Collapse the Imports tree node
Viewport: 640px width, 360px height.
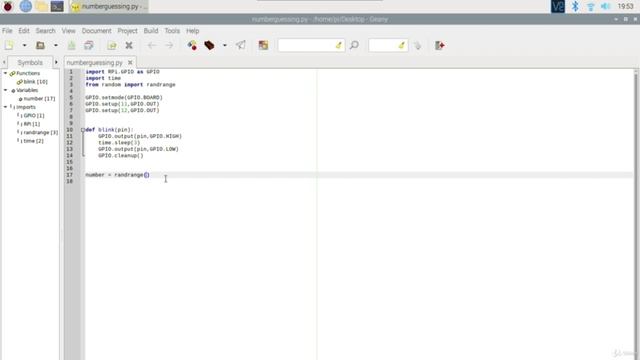6,107
